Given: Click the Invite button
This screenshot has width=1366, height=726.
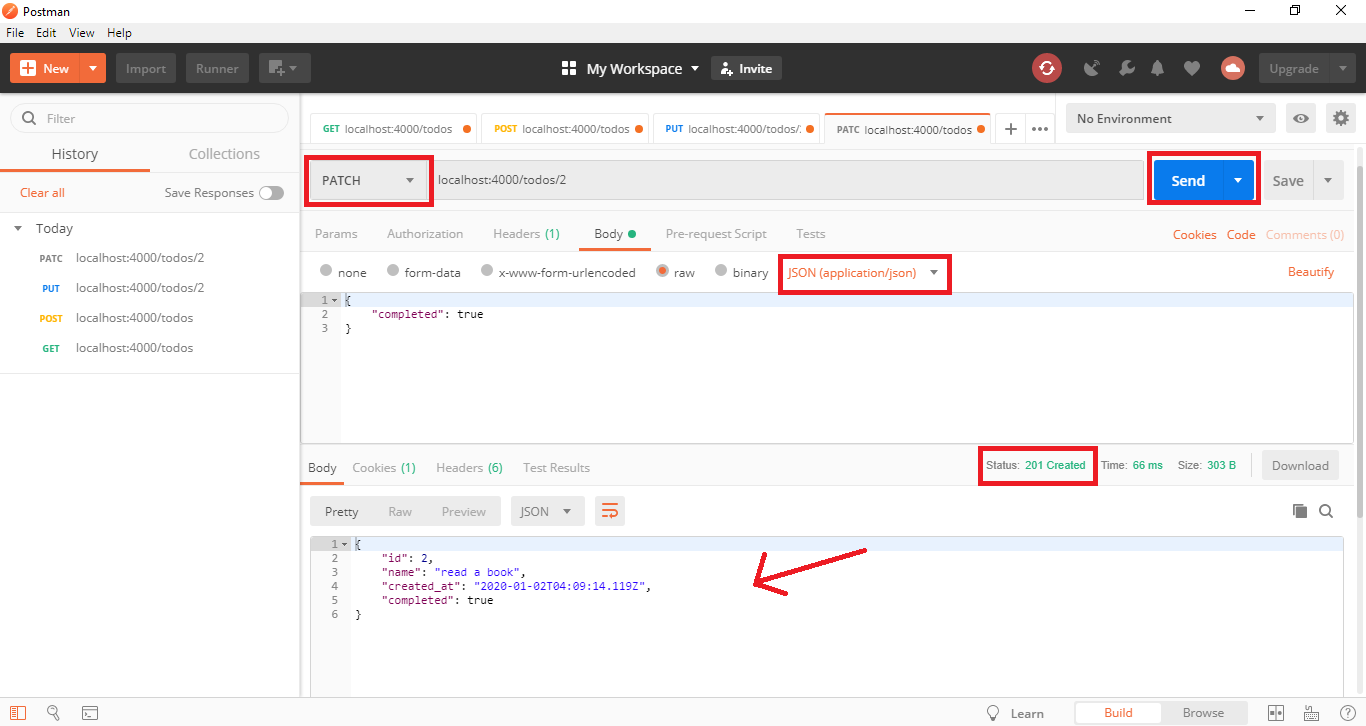Looking at the screenshot, I should pyautogui.click(x=746, y=68).
